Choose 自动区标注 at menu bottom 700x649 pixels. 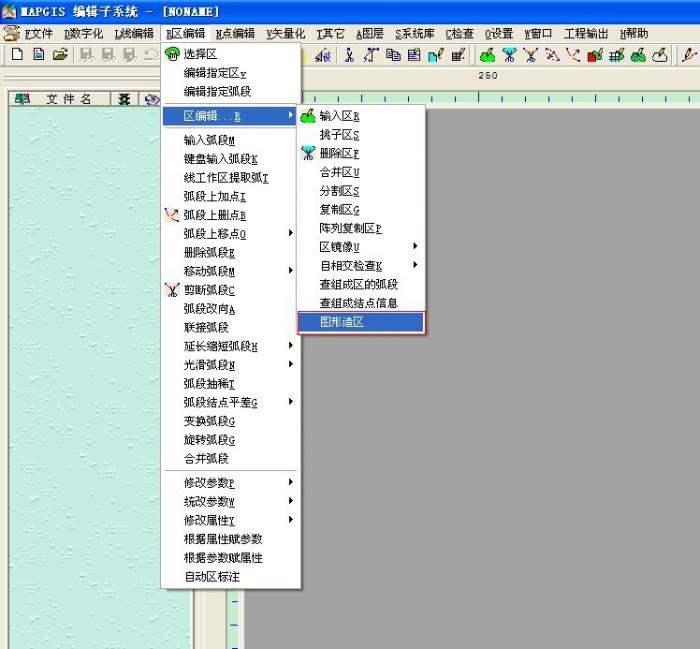[212, 577]
